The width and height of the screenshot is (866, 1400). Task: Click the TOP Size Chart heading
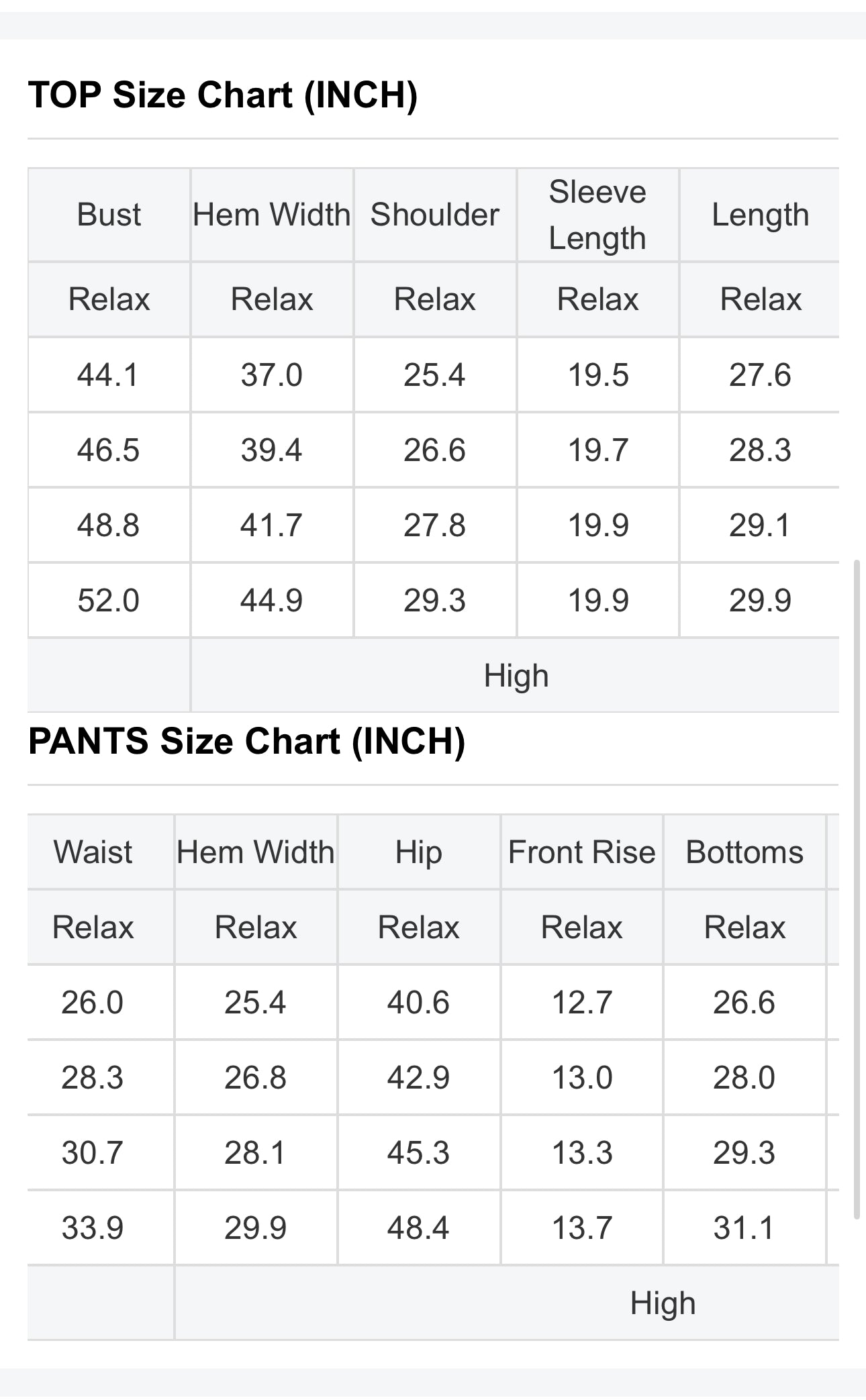(223, 95)
